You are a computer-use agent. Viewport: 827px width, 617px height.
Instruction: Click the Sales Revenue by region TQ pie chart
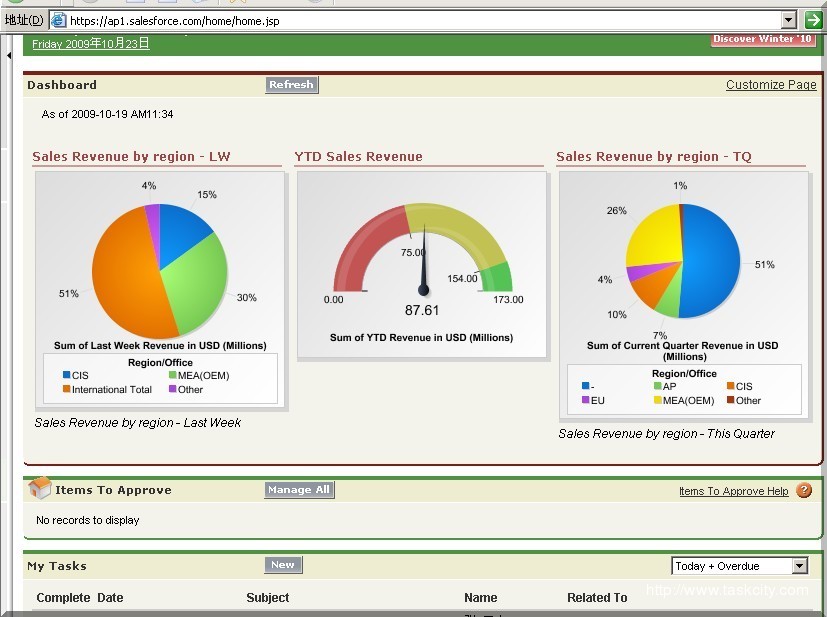[683, 258]
